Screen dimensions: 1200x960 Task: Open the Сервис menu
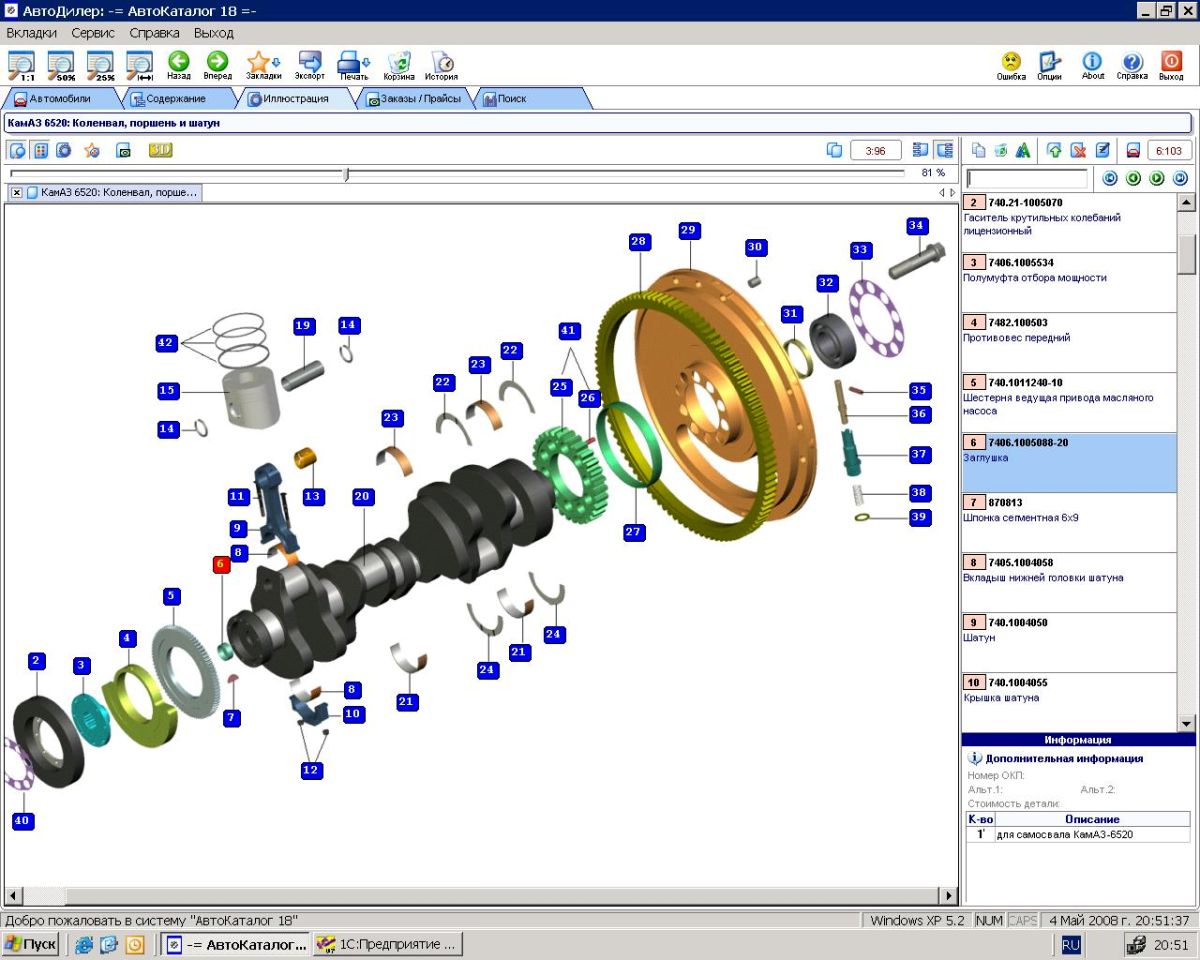[93, 33]
